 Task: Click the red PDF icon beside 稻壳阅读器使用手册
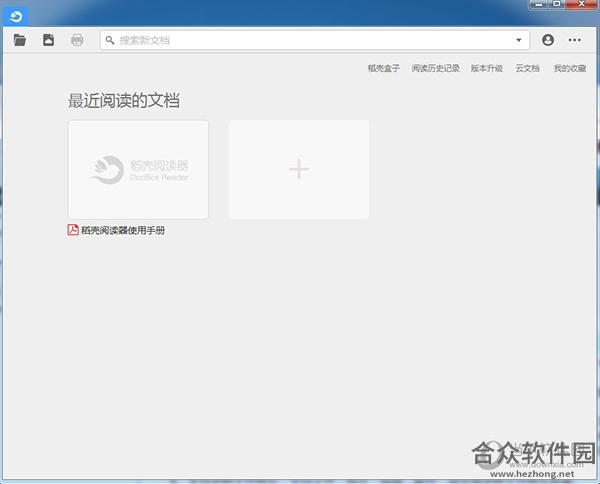[x=73, y=230]
